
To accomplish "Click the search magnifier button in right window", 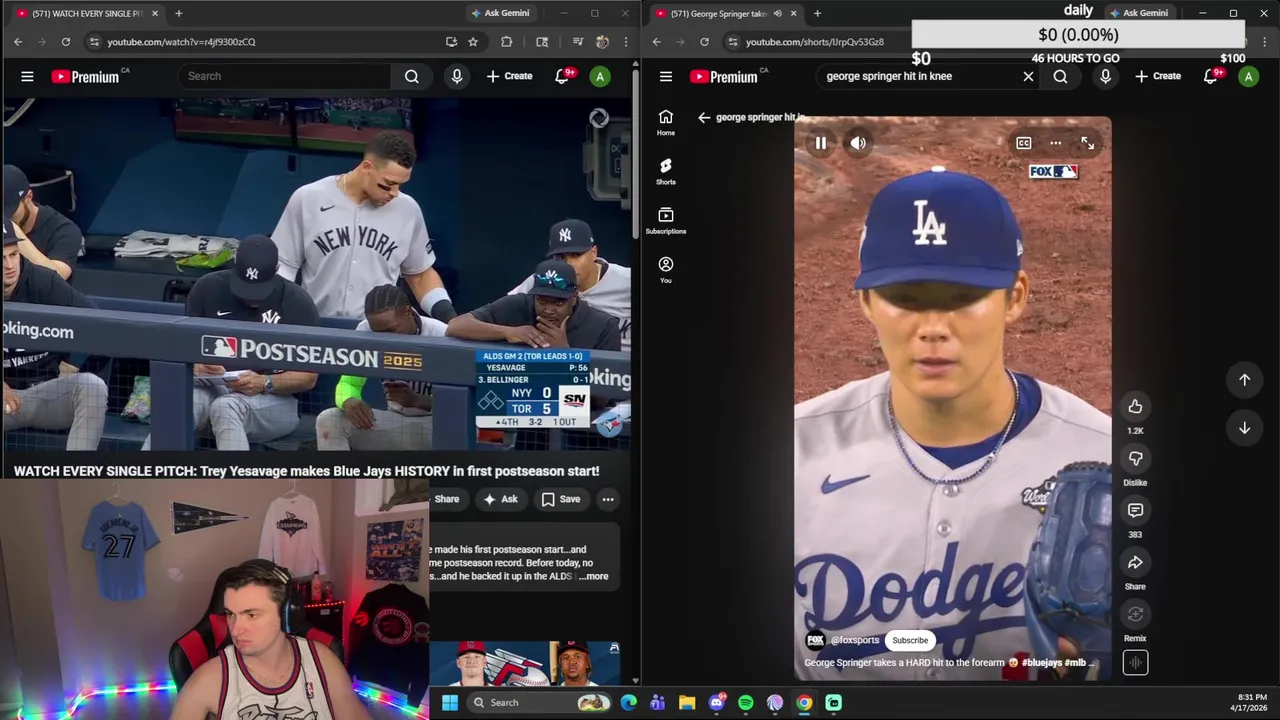I will click(x=1060, y=76).
